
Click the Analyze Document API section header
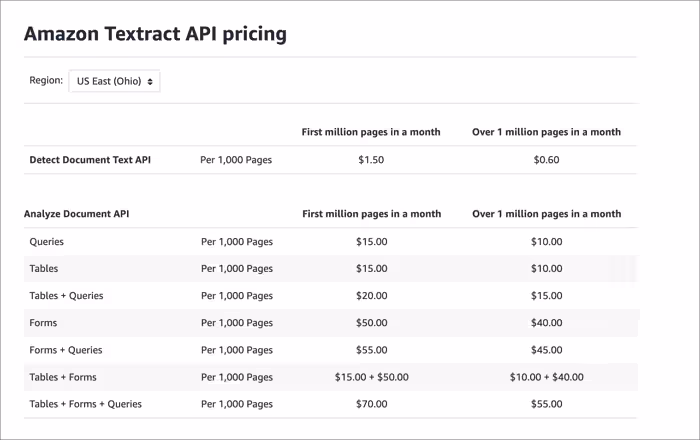point(79,214)
